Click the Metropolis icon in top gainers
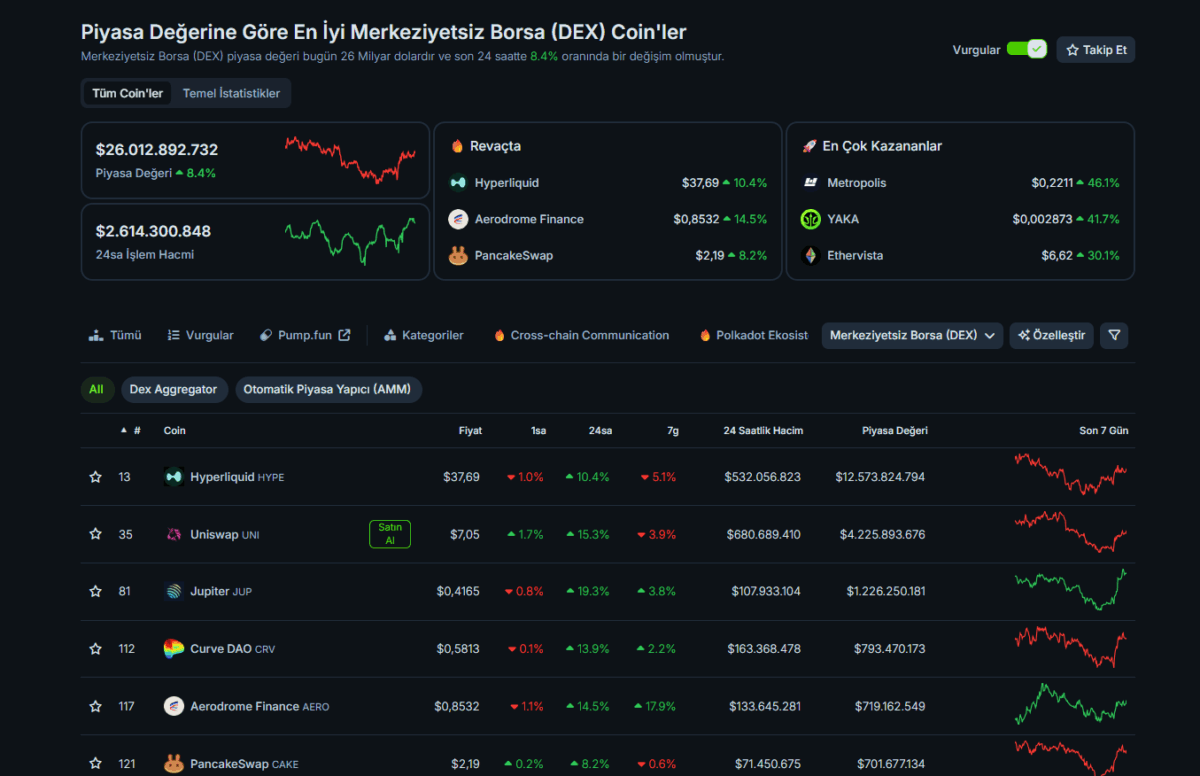This screenshot has height=776, width=1200. pyautogui.click(x=810, y=183)
